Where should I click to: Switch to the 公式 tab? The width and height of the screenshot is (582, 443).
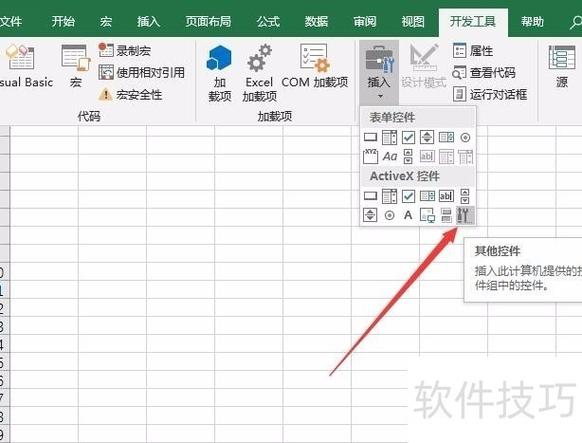coord(268,22)
